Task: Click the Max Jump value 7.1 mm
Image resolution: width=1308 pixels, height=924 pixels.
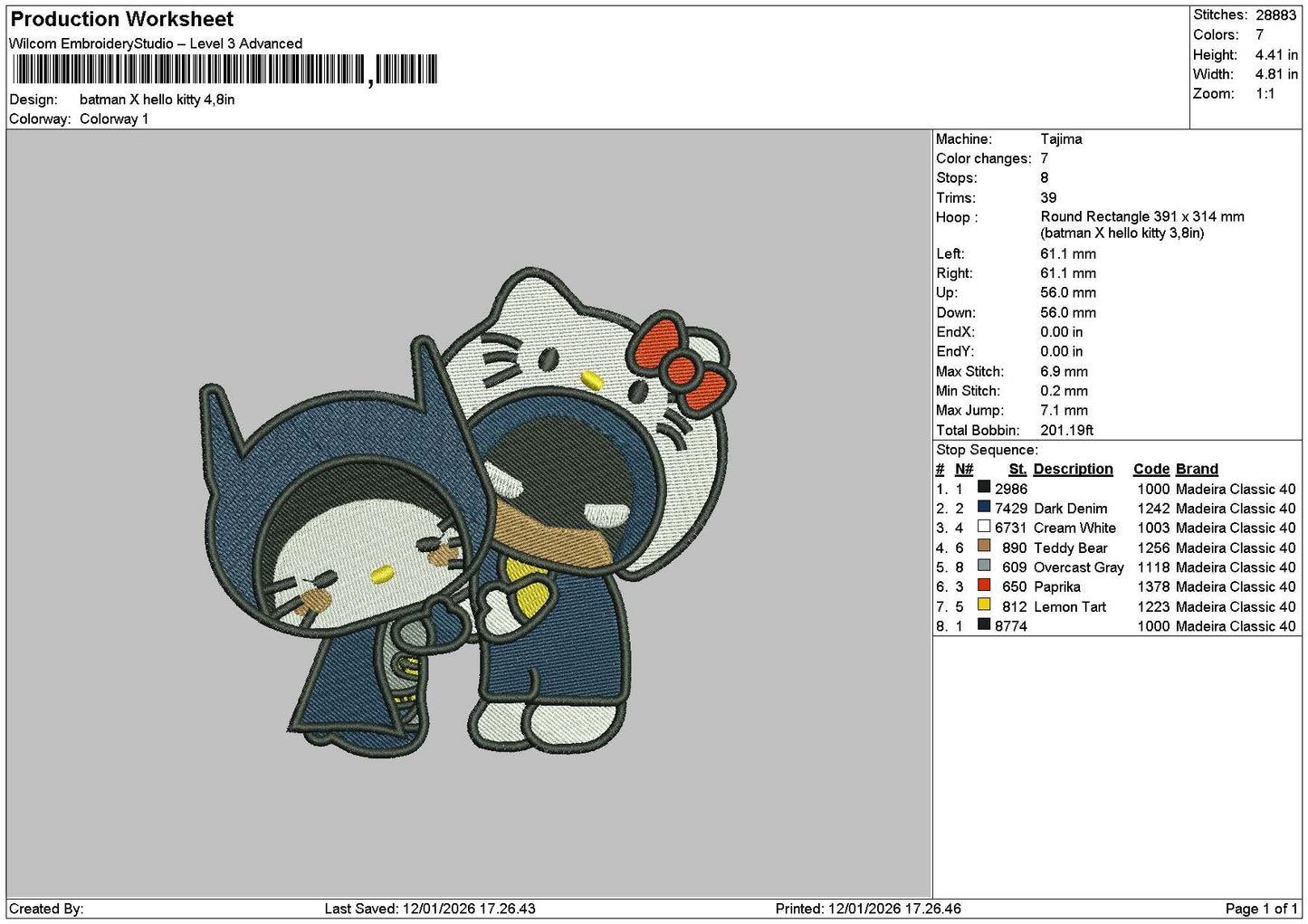Action: [1065, 411]
